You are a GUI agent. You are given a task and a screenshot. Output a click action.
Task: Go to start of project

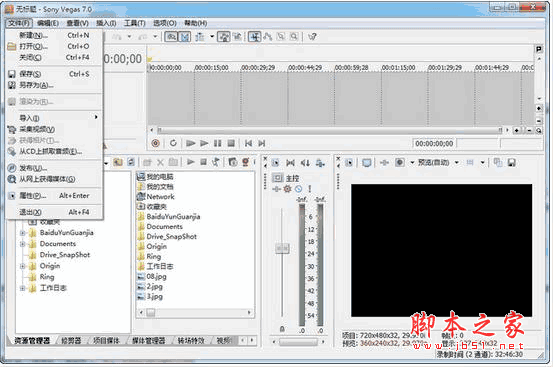tap(248, 143)
